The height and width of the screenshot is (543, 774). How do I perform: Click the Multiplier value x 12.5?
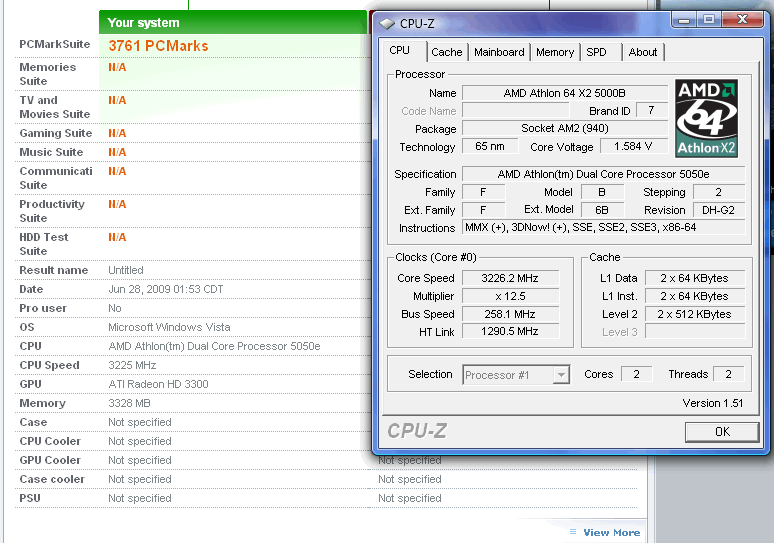(510, 296)
